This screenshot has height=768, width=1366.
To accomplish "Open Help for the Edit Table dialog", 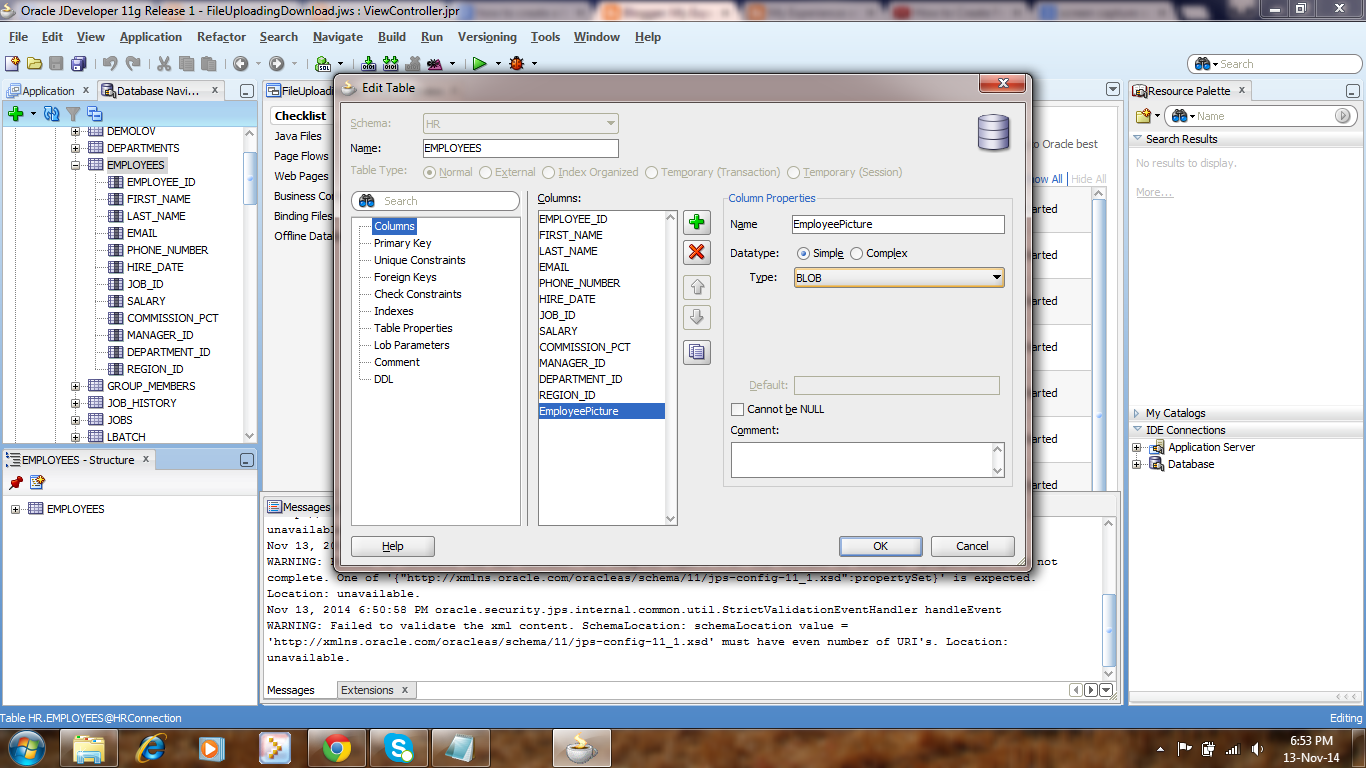I will [x=391, y=546].
